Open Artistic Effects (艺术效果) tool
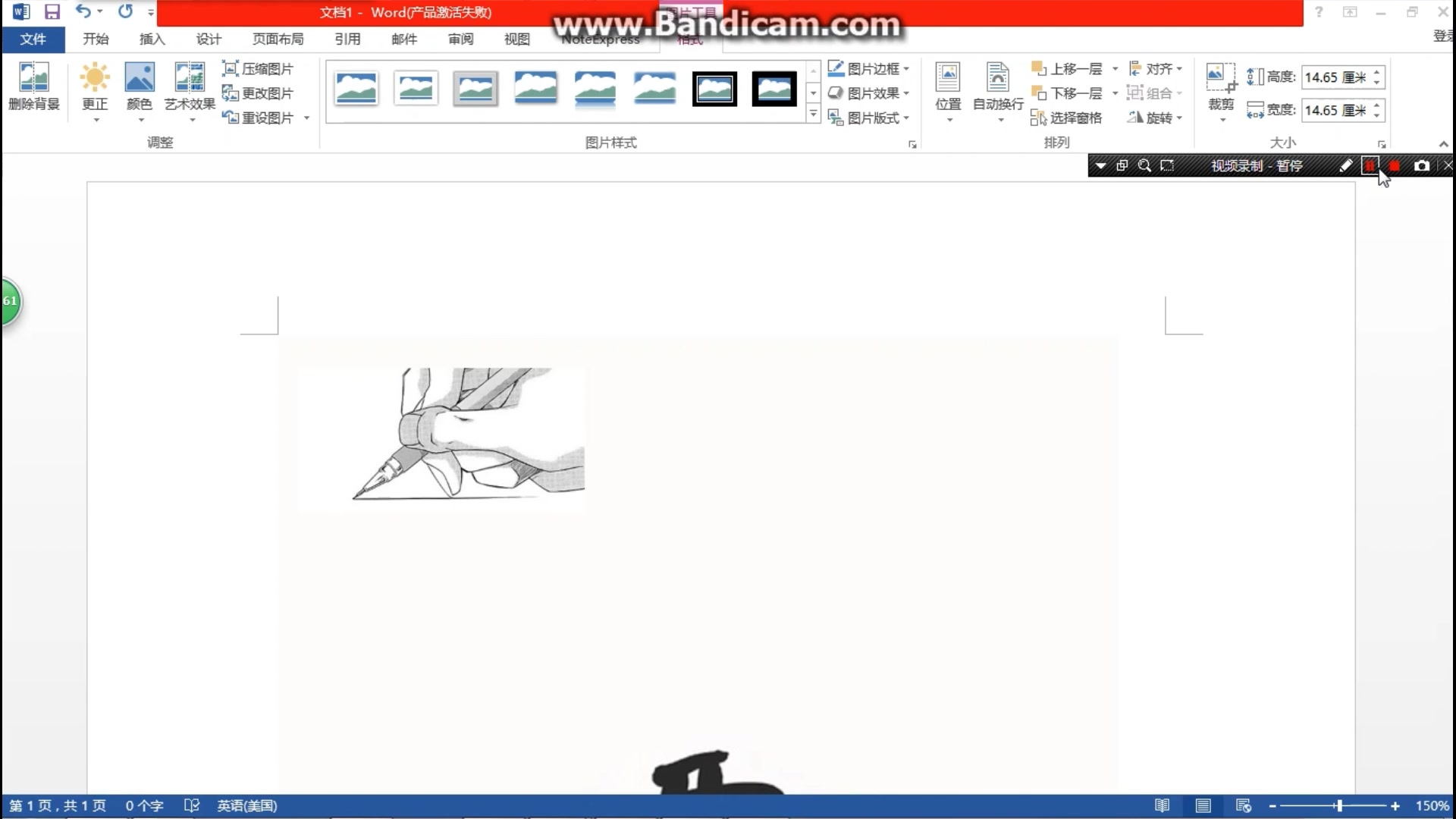This screenshot has height=819, width=1456. [x=190, y=78]
